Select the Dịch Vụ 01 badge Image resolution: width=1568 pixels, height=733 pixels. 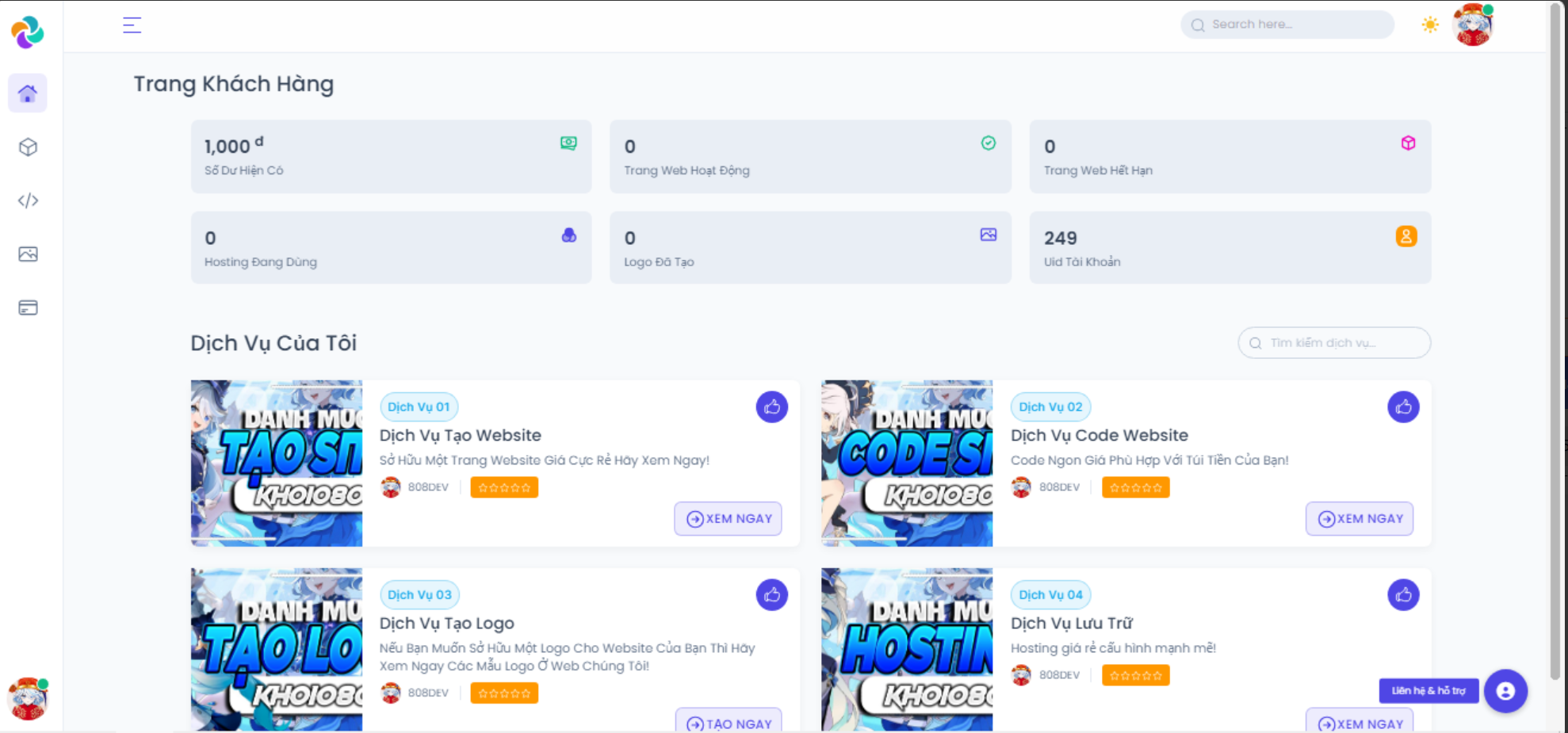click(419, 407)
